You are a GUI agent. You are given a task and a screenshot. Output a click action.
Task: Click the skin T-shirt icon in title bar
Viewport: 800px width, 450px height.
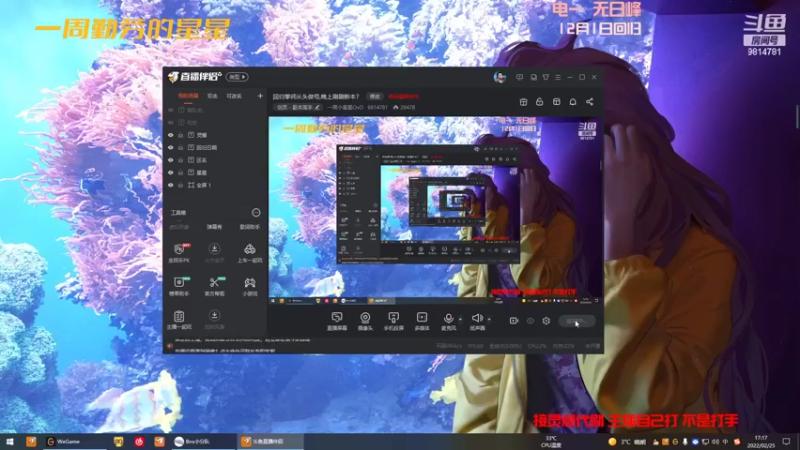(545, 77)
